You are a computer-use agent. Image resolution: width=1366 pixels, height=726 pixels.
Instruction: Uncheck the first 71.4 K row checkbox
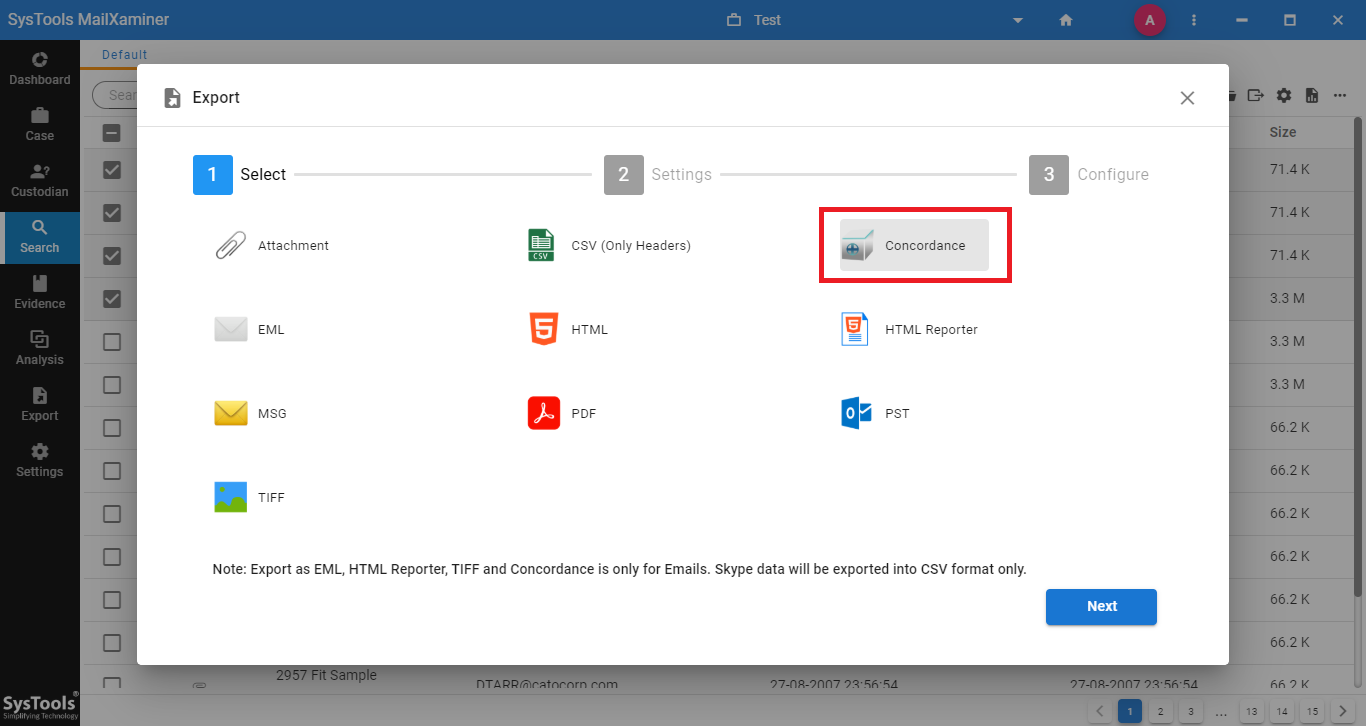coord(112,170)
